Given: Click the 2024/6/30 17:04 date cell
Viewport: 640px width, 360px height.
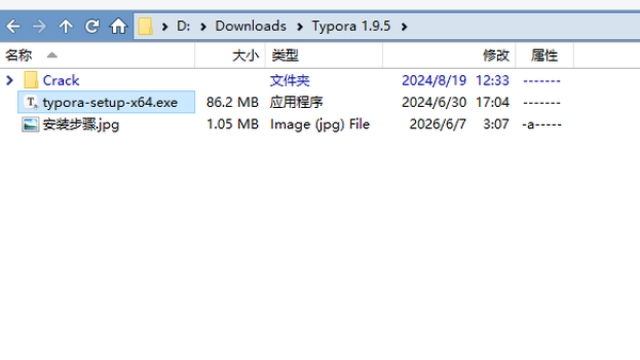Looking at the screenshot, I should pyautogui.click(x=456, y=102).
